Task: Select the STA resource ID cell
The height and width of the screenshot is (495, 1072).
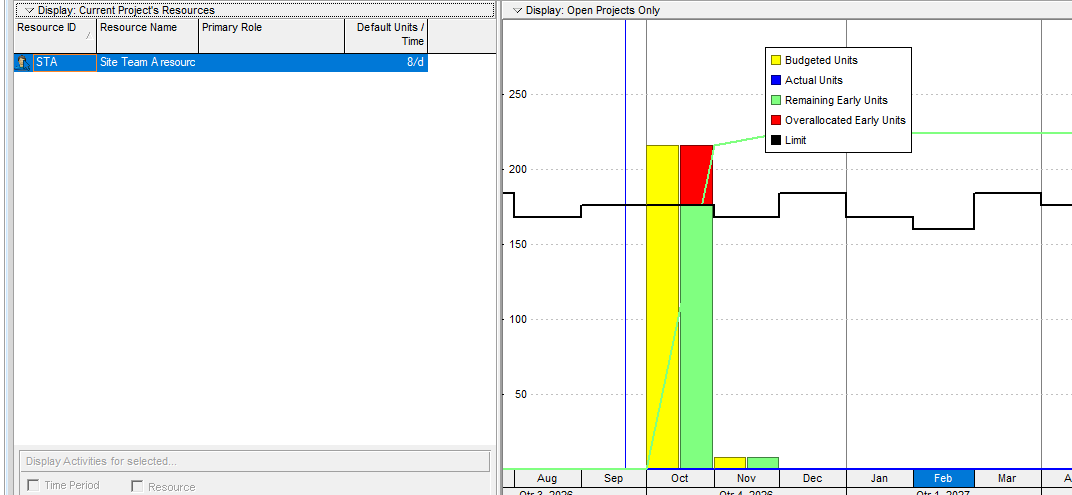Action: pyautogui.click(x=64, y=63)
